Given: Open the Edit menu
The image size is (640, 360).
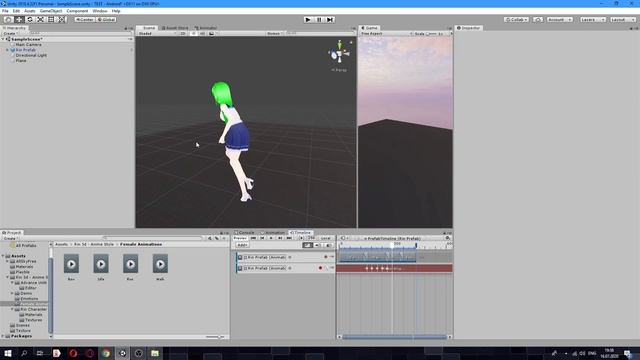Looking at the screenshot, I should pyautogui.click(x=16, y=11).
